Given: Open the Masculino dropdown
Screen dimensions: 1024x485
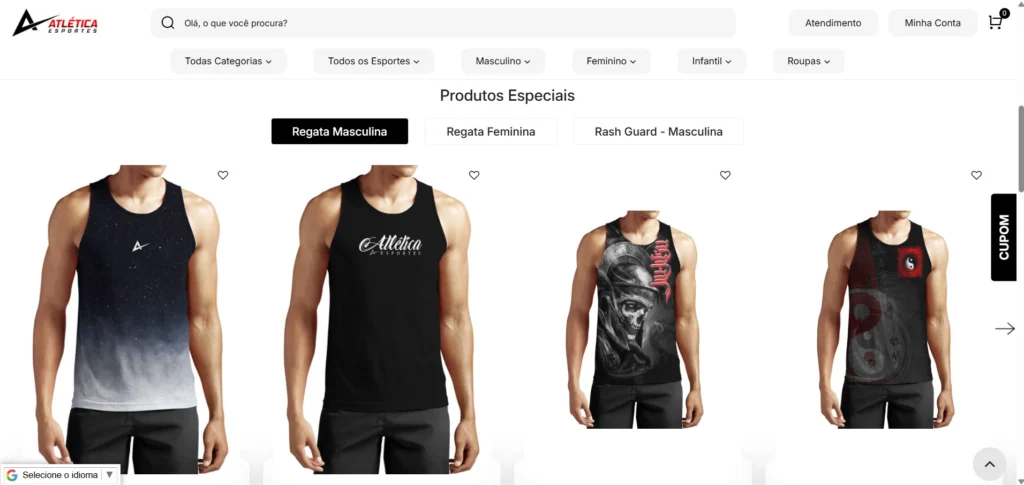Looking at the screenshot, I should pos(503,61).
